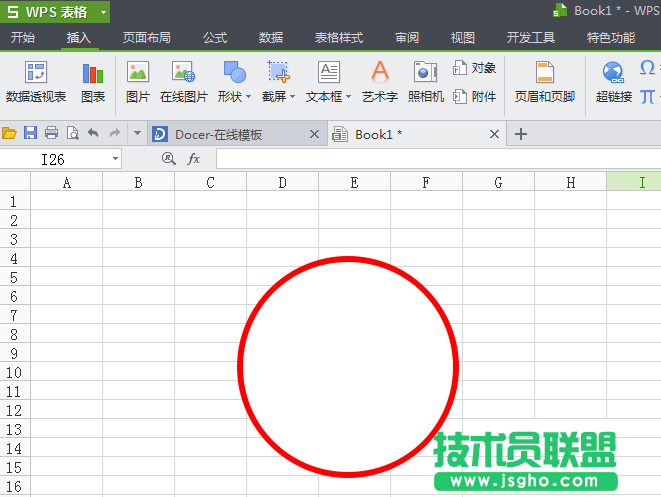
Task: Select the Book1 document tab
Action: [x=417, y=134]
